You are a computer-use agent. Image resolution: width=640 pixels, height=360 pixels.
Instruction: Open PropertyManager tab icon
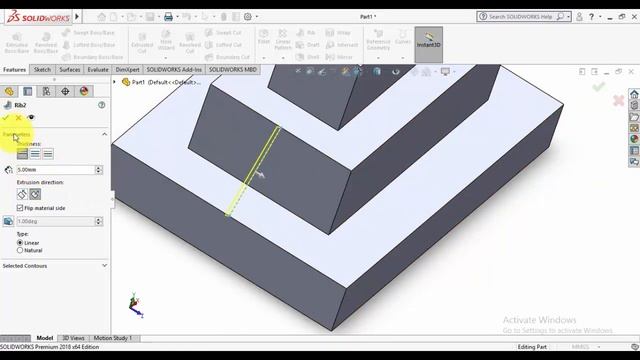pyautogui.click(x=28, y=91)
